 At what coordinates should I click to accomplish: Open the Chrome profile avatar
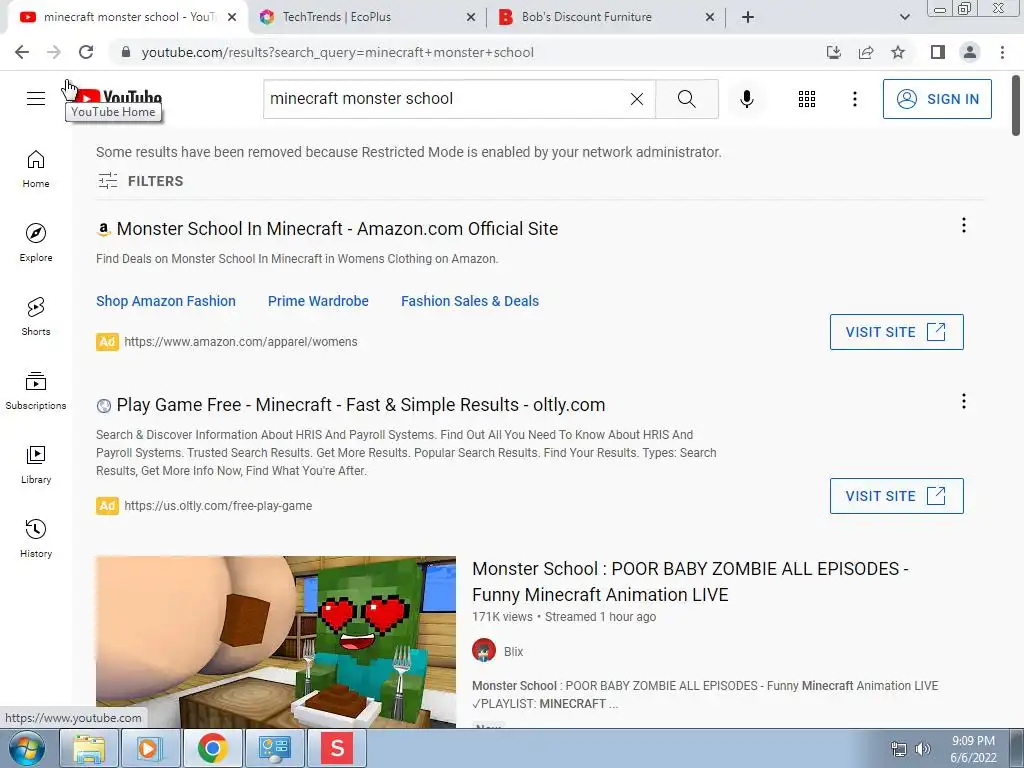pyautogui.click(x=970, y=52)
